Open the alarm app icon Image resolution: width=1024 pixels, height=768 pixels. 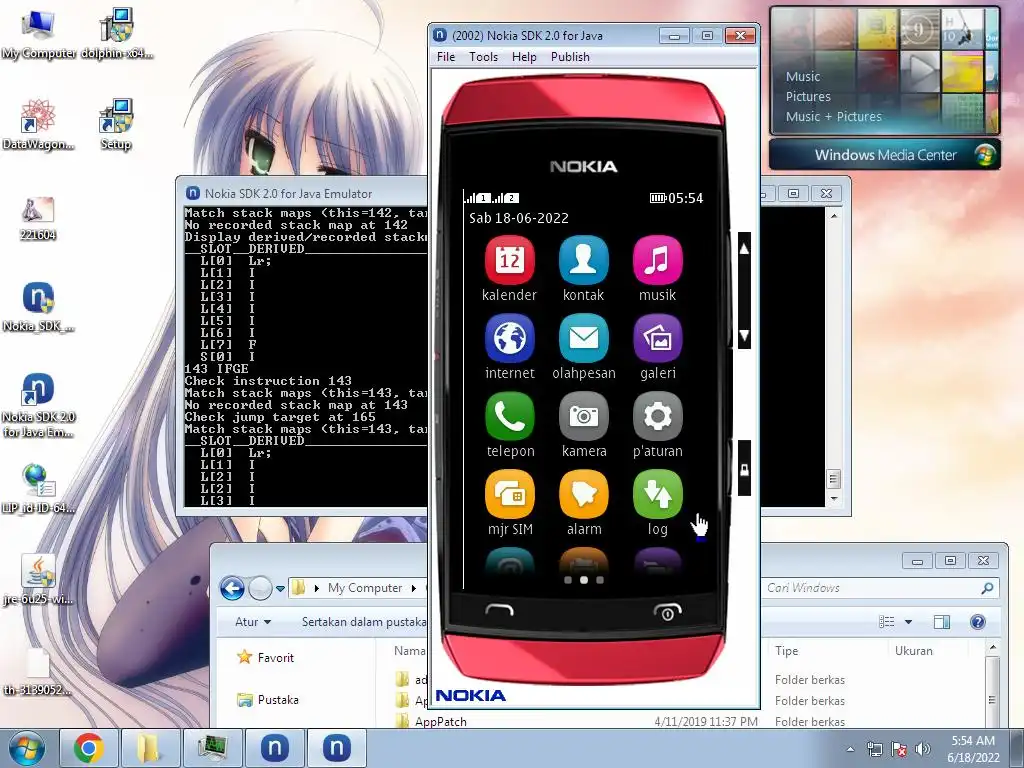[x=583, y=494]
